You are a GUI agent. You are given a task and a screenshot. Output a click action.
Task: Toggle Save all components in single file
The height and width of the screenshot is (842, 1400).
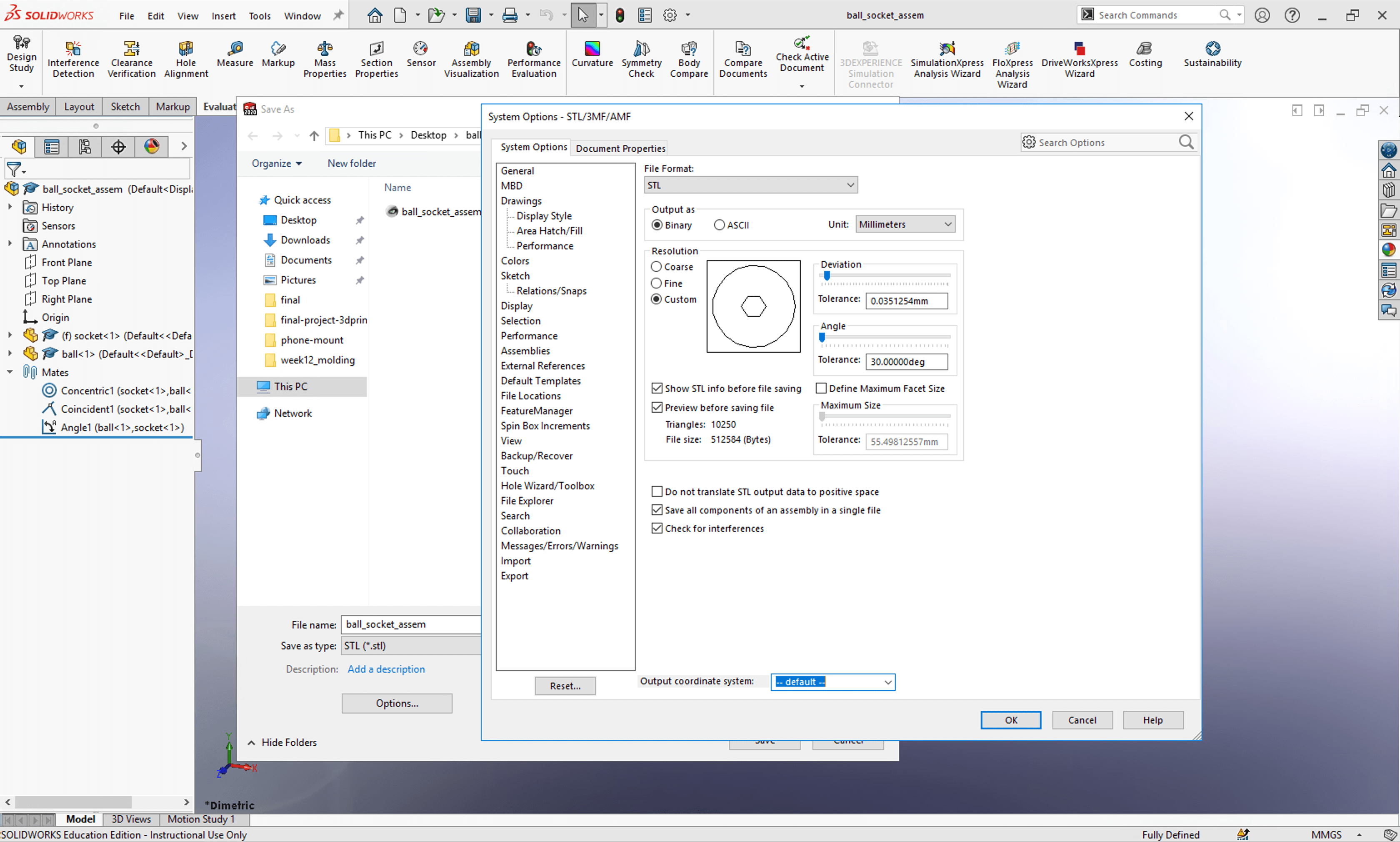point(657,510)
